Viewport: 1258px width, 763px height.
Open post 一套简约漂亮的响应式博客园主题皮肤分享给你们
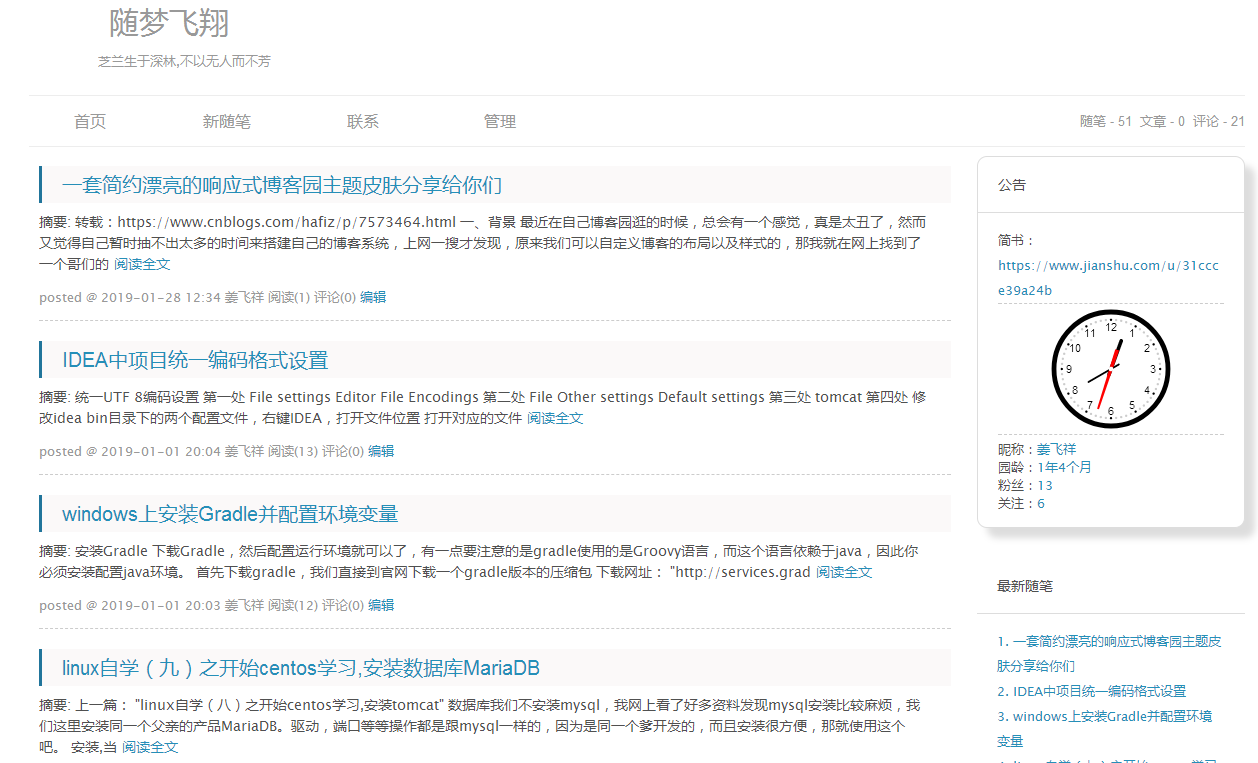pyautogui.click(x=282, y=185)
